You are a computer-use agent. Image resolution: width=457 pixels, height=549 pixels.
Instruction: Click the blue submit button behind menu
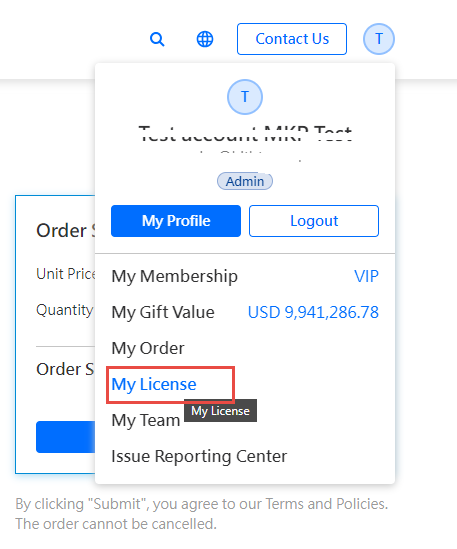coord(65,437)
